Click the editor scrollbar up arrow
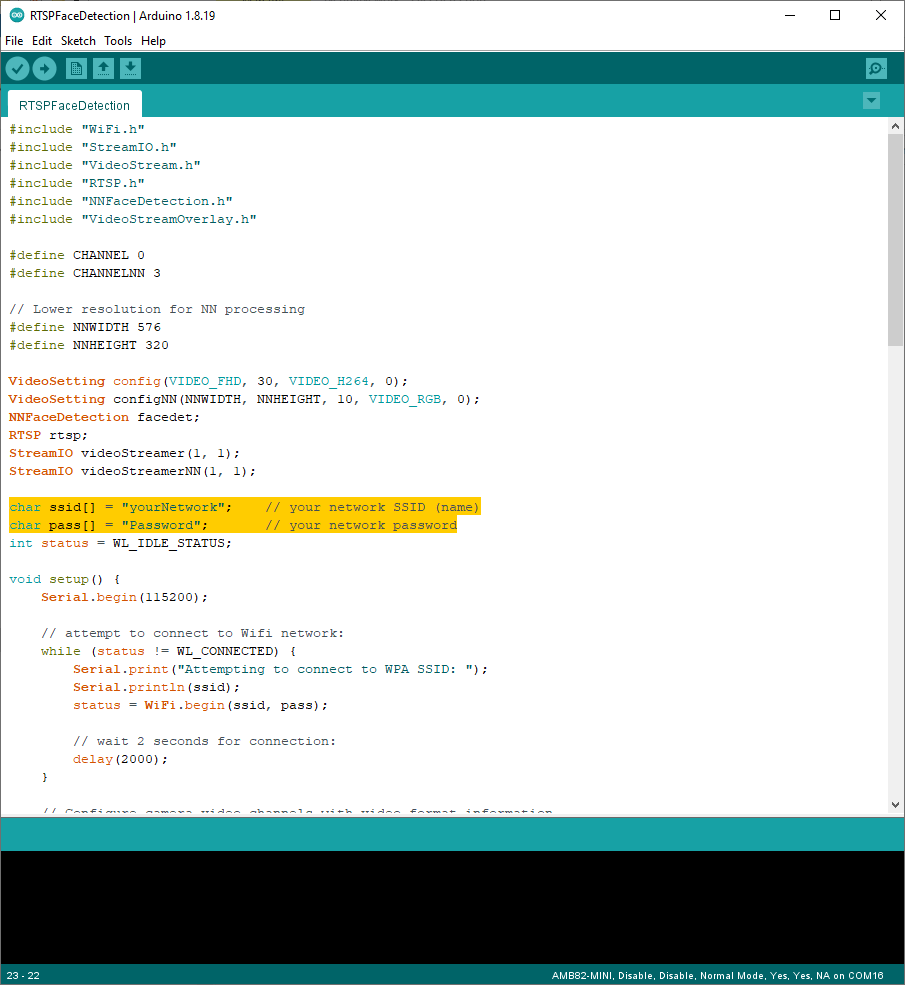Screen dimensions: 905x985 (895, 126)
